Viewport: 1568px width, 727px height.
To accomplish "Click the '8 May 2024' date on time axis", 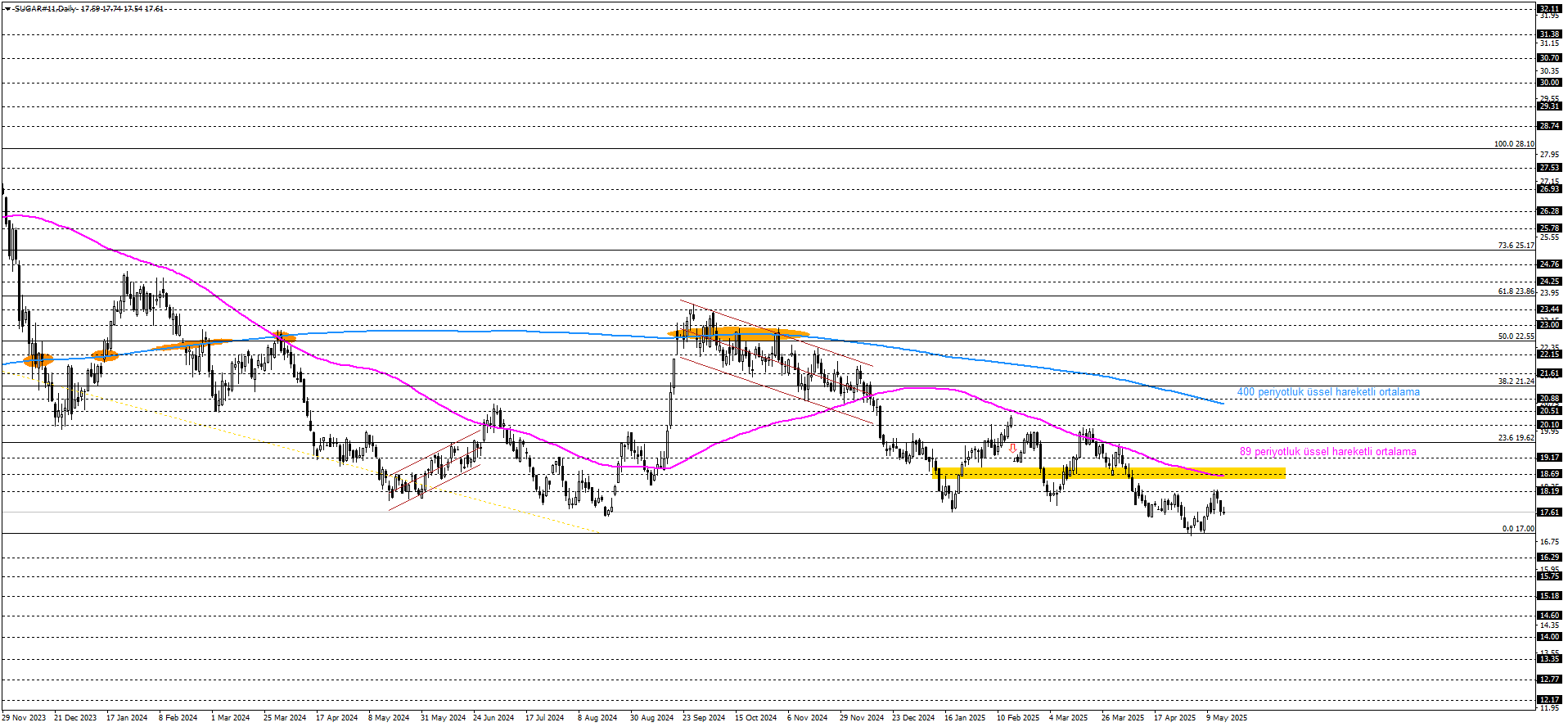I will point(389,718).
